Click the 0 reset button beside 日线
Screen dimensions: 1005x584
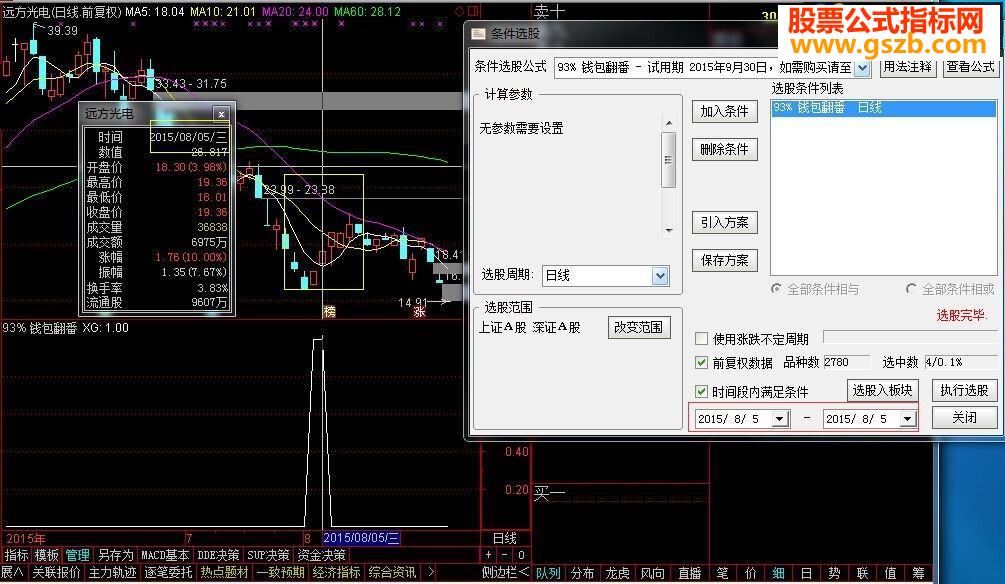[x=521, y=555]
